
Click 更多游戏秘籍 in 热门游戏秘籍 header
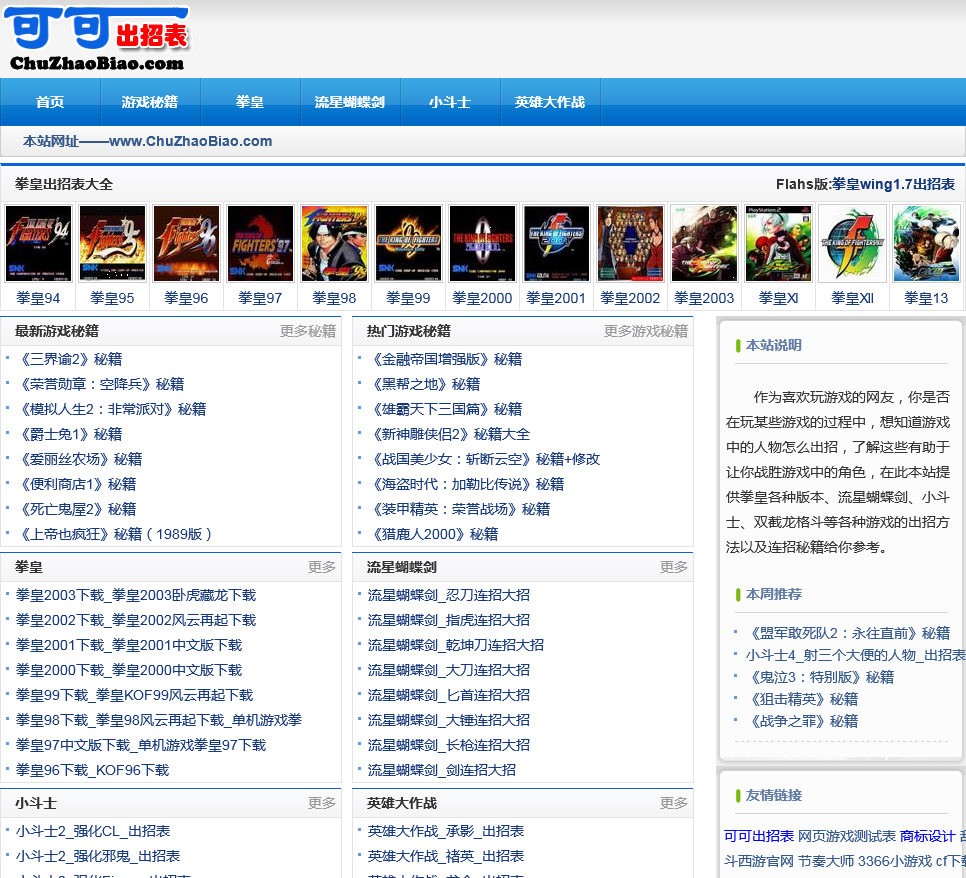646,331
